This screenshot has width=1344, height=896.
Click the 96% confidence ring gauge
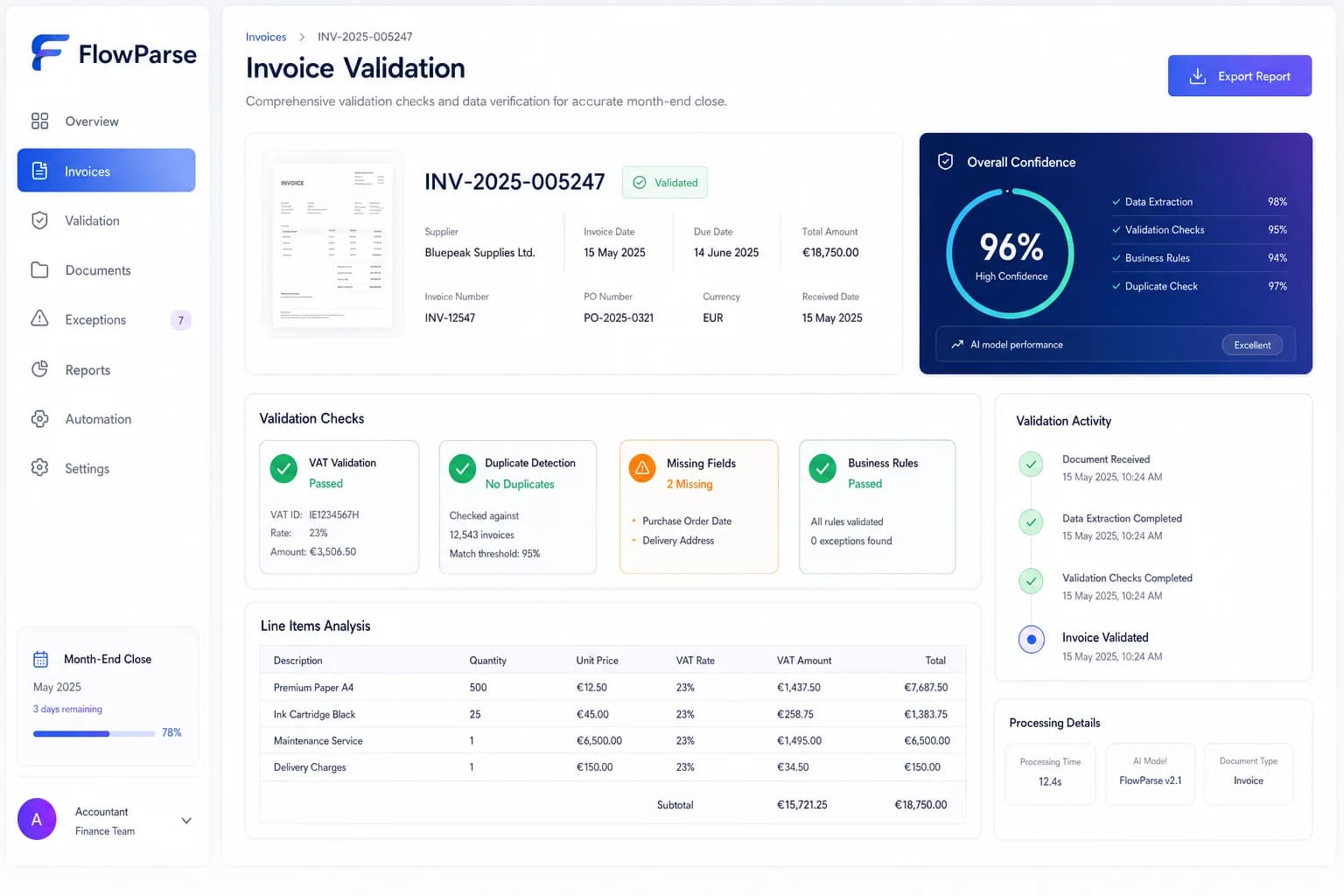(1011, 254)
